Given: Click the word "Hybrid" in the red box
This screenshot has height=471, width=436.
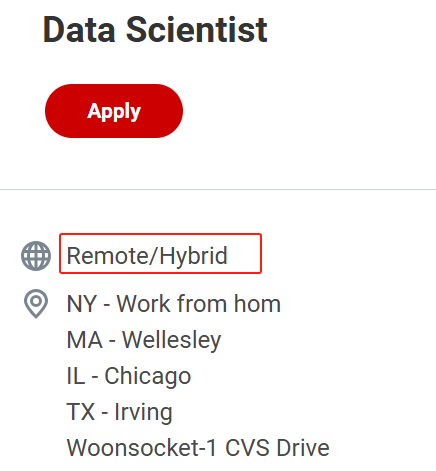Looking at the screenshot, I should [x=194, y=256].
